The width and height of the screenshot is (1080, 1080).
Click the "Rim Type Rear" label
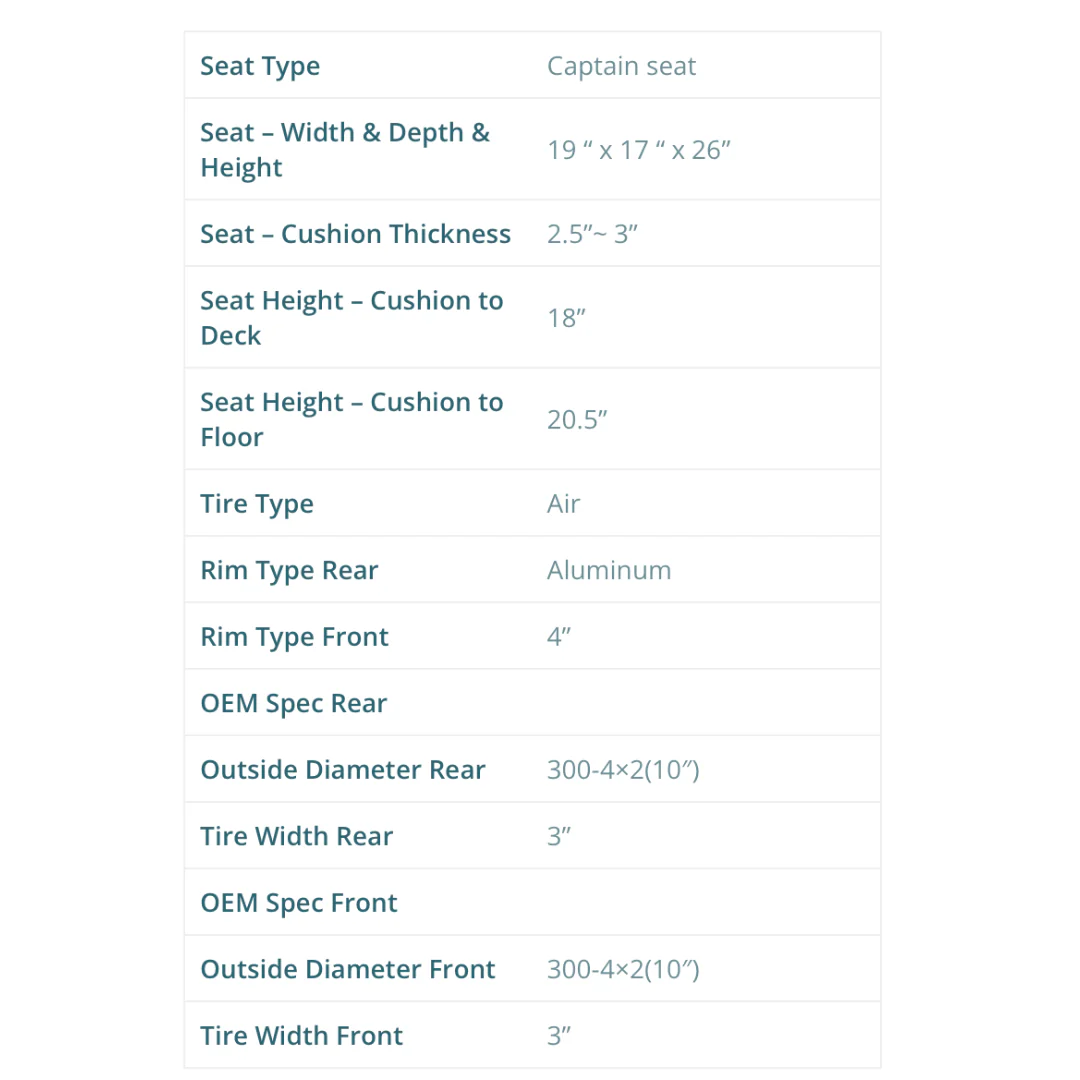[x=289, y=570]
